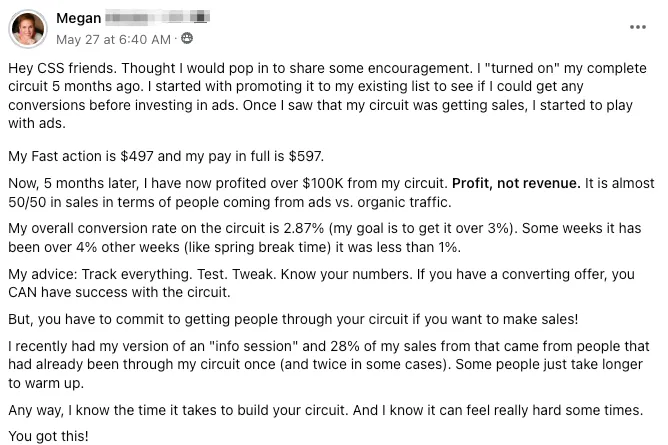Click the "$597" pay in full price
Screen dimensions: 668x445
tap(306, 156)
